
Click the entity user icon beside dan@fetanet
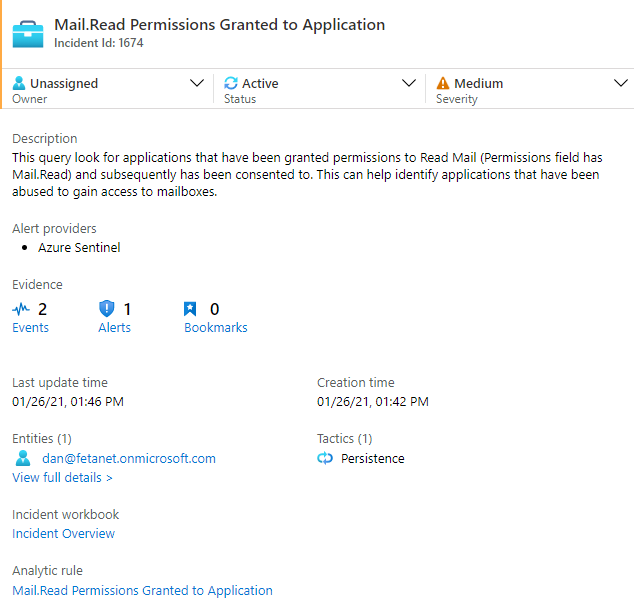[x=23, y=458]
